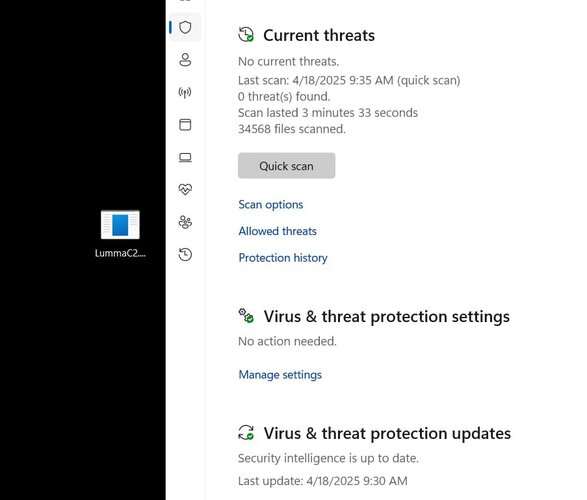Open Account protection person icon
The width and height of the screenshot is (587, 500).
click(x=185, y=60)
